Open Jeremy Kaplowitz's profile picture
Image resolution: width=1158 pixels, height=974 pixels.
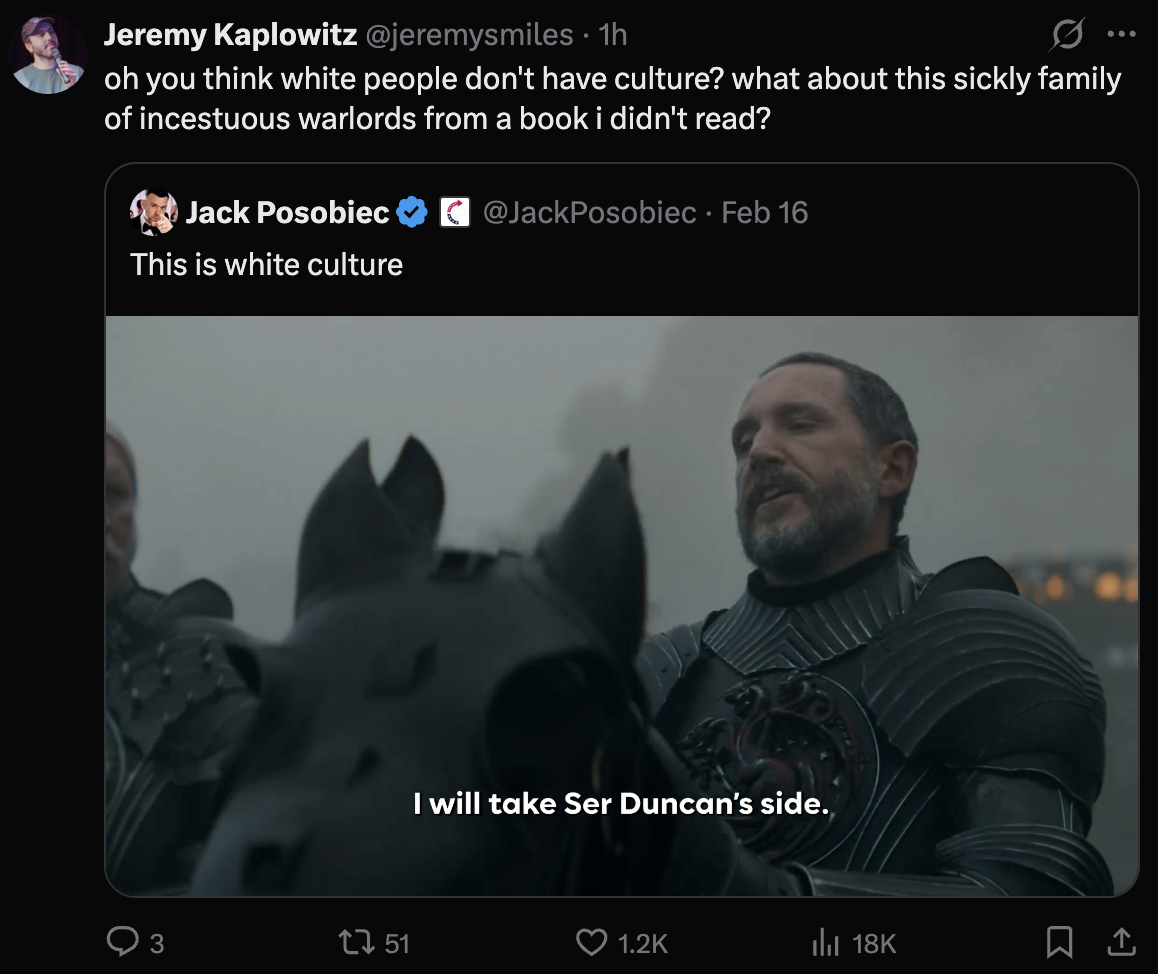[x=47, y=54]
